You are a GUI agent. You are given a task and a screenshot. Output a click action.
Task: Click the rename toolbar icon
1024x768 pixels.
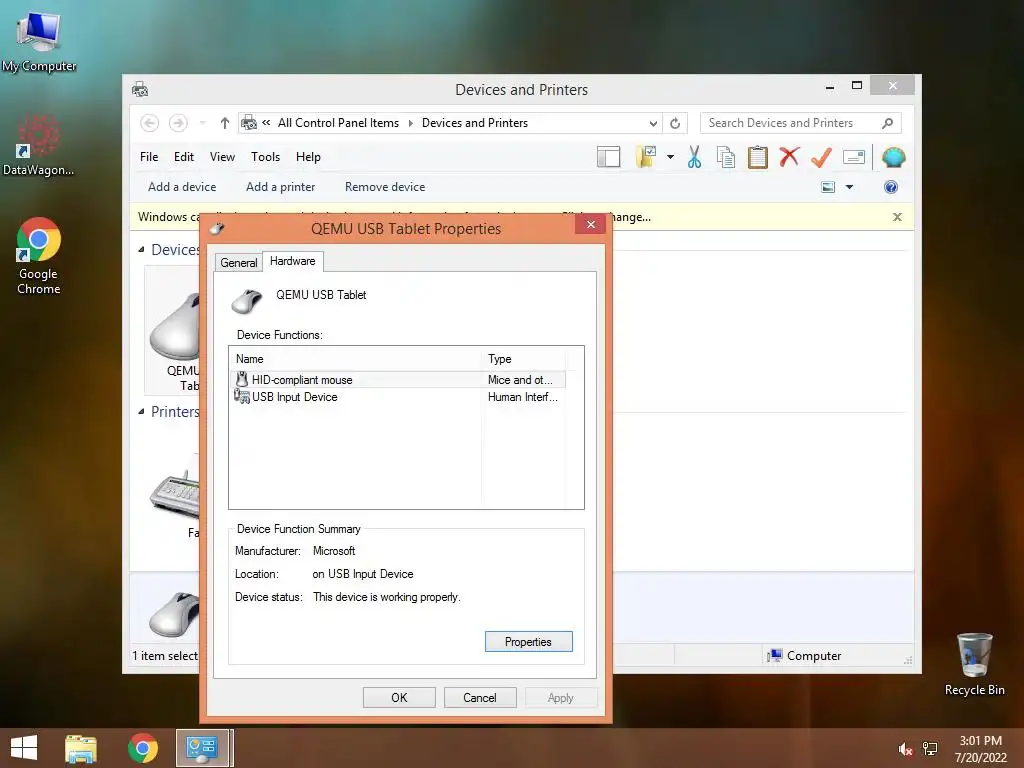pyautogui.click(x=854, y=157)
